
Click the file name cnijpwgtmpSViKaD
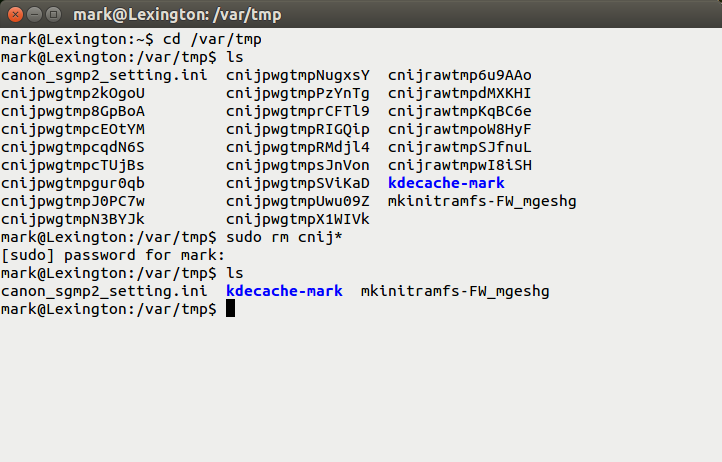tap(298, 183)
